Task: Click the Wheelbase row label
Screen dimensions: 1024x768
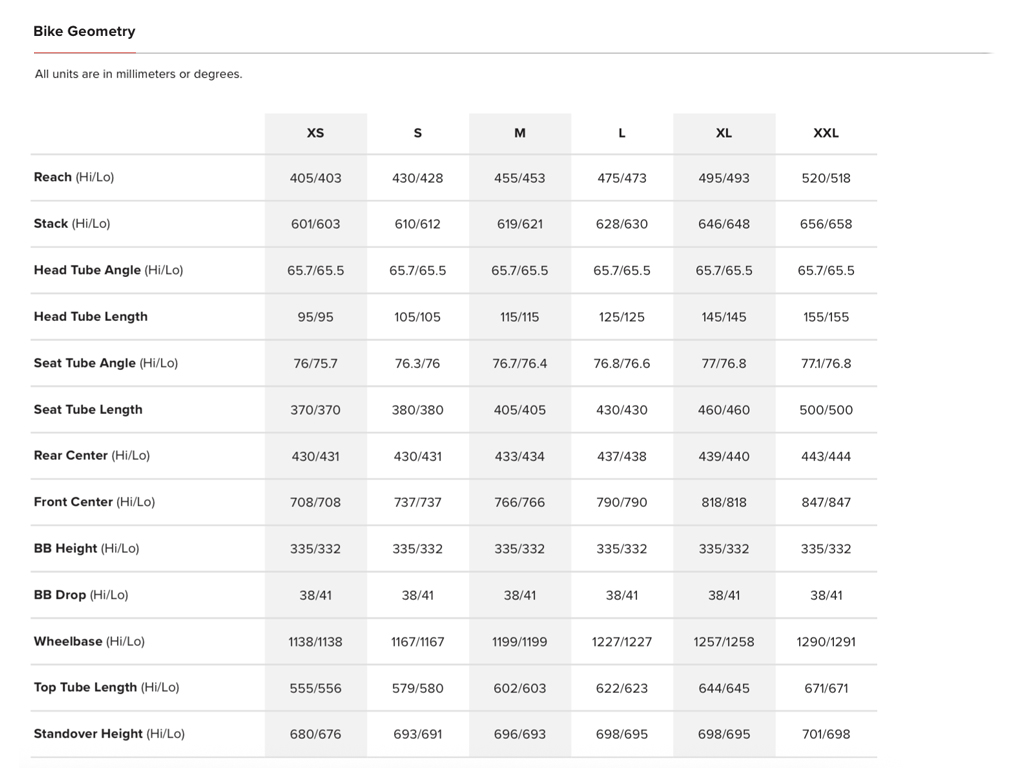Action: [89, 641]
